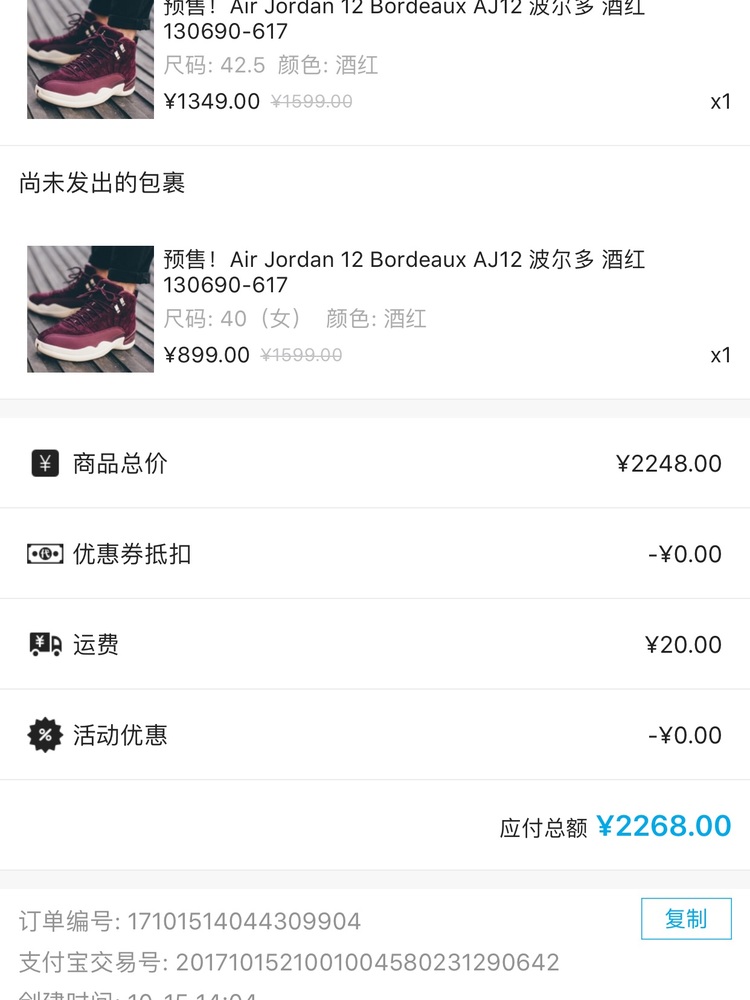
Task: Tap the 尚未发出的包裹 section header
Action: 102,183
